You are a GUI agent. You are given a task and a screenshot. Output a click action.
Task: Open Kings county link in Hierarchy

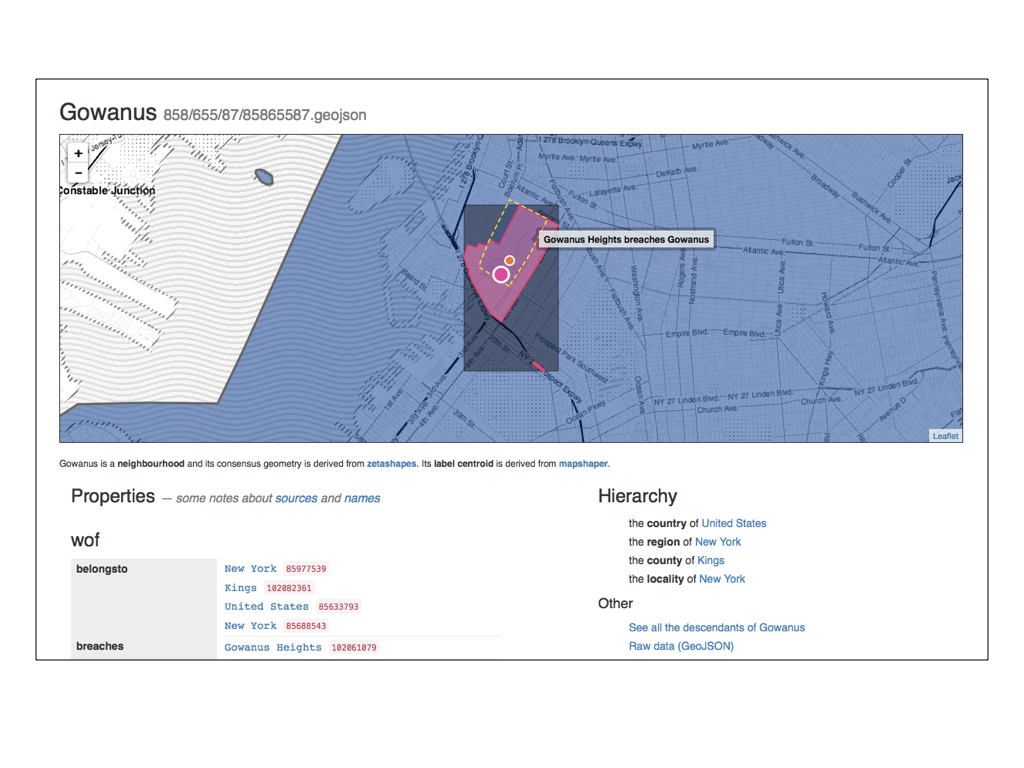[x=710, y=560]
